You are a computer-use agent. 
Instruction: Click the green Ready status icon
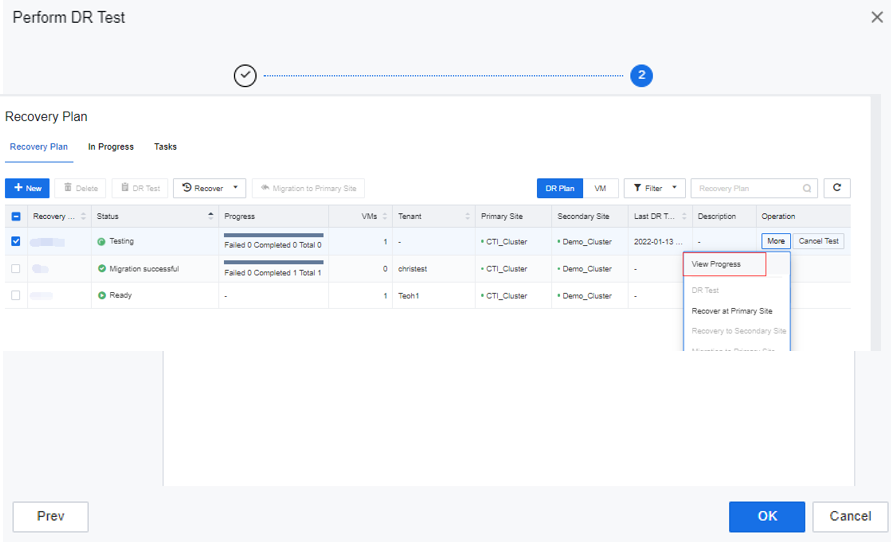[102, 295]
